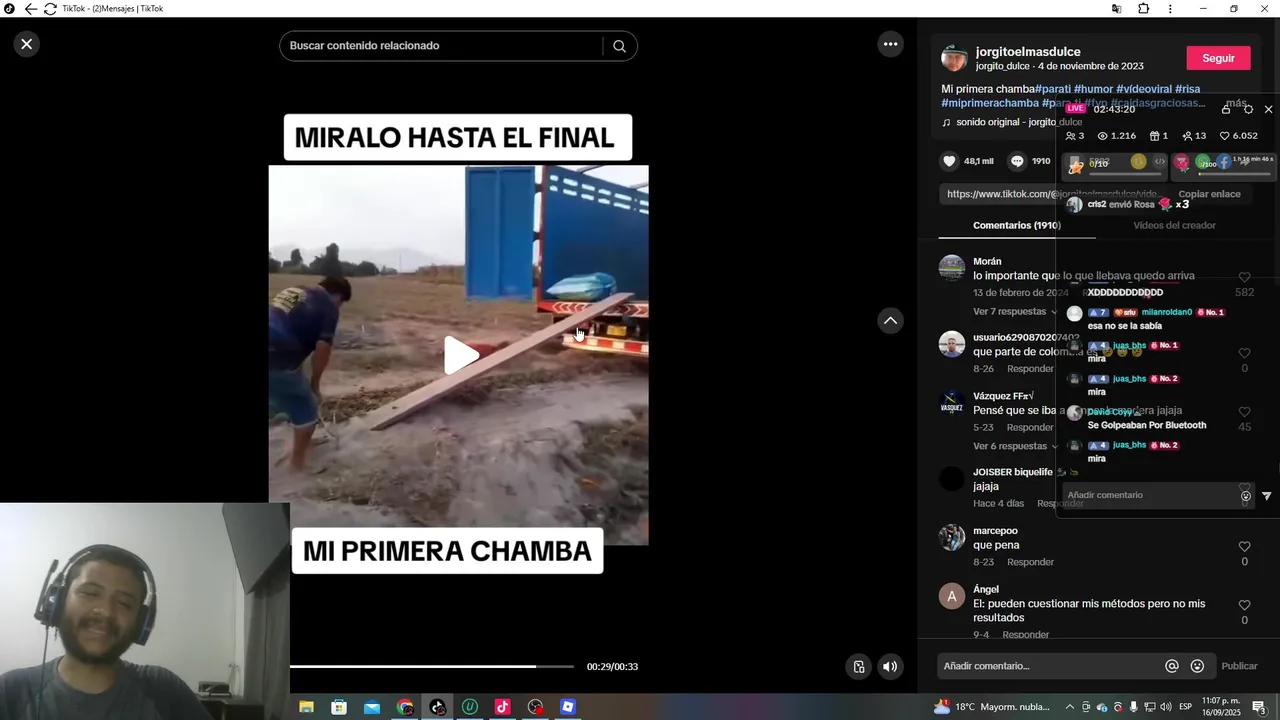Open browser extensions puzzle icon
Image resolution: width=1280 pixels, height=720 pixels.
(1144, 9)
